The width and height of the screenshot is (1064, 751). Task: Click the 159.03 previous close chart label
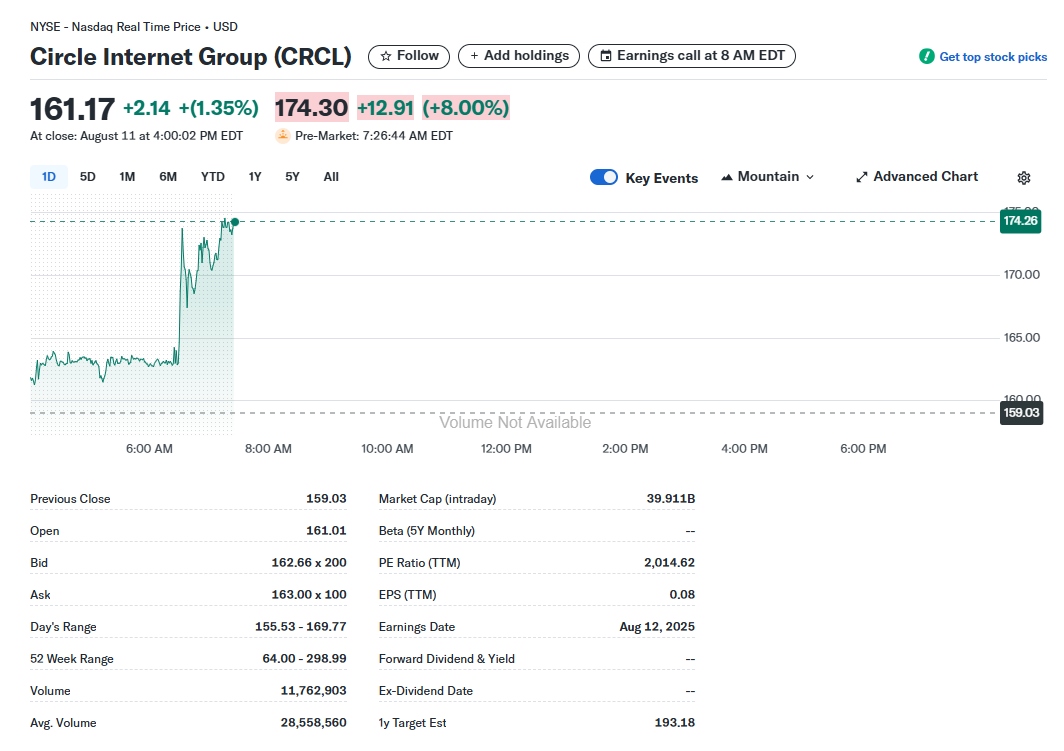click(x=1021, y=412)
